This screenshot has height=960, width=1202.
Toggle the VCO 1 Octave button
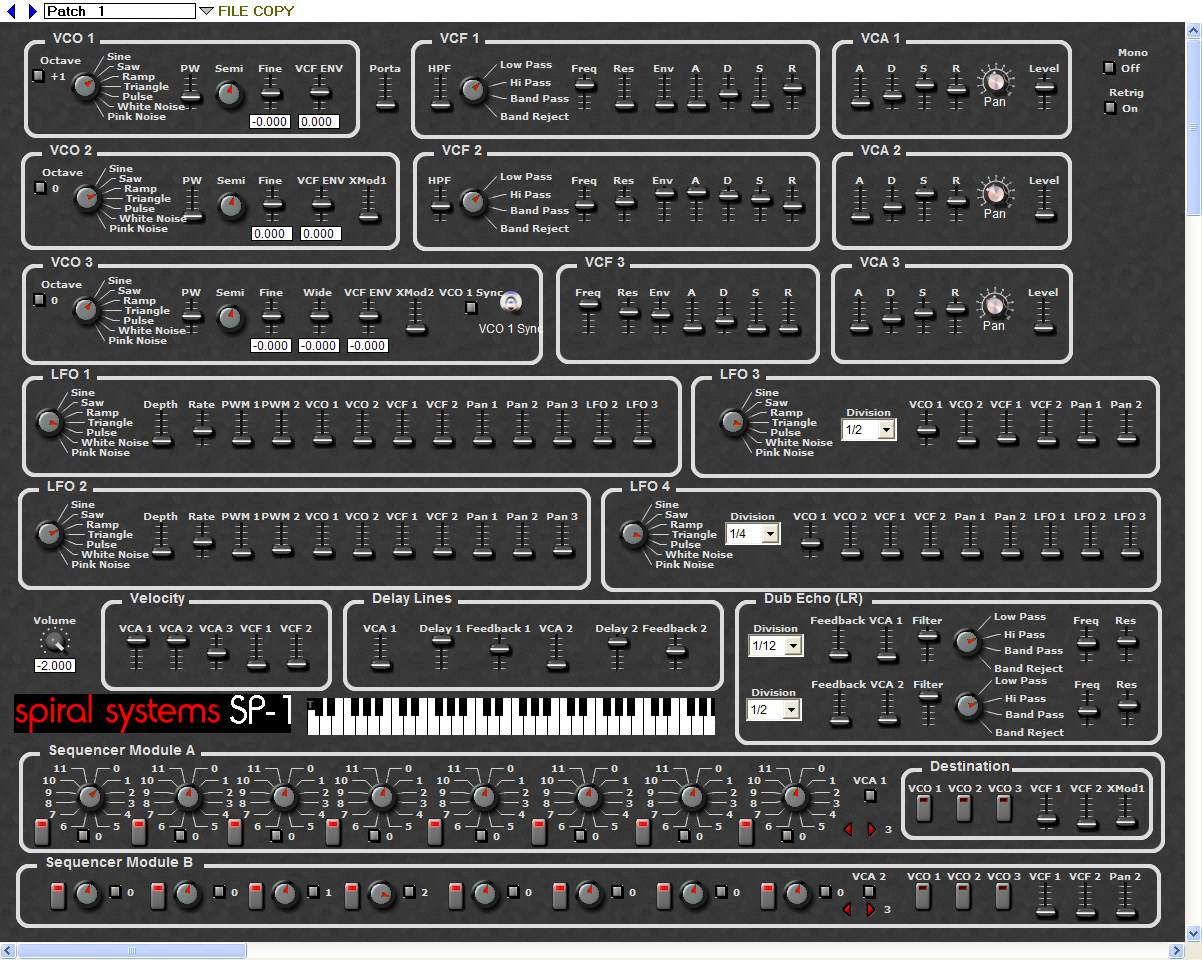tap(38, 76)
